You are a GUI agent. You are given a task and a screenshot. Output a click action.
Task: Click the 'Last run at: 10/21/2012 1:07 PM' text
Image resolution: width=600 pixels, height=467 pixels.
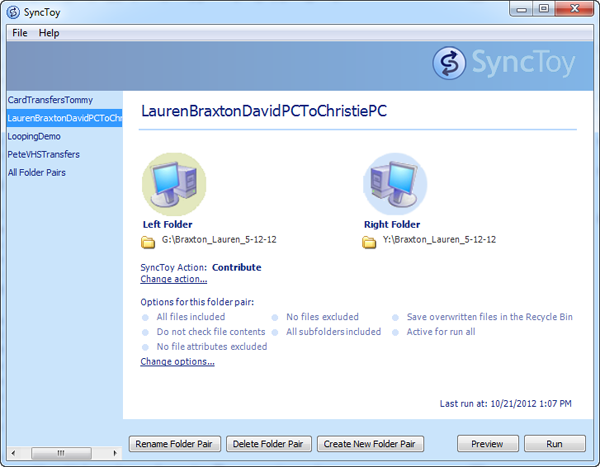pos(505,404)
